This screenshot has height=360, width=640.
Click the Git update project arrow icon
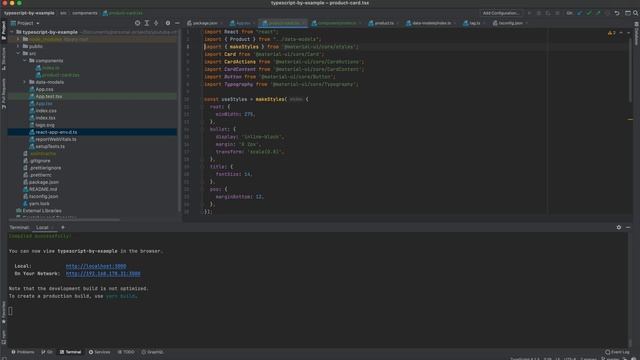[580, 13]
